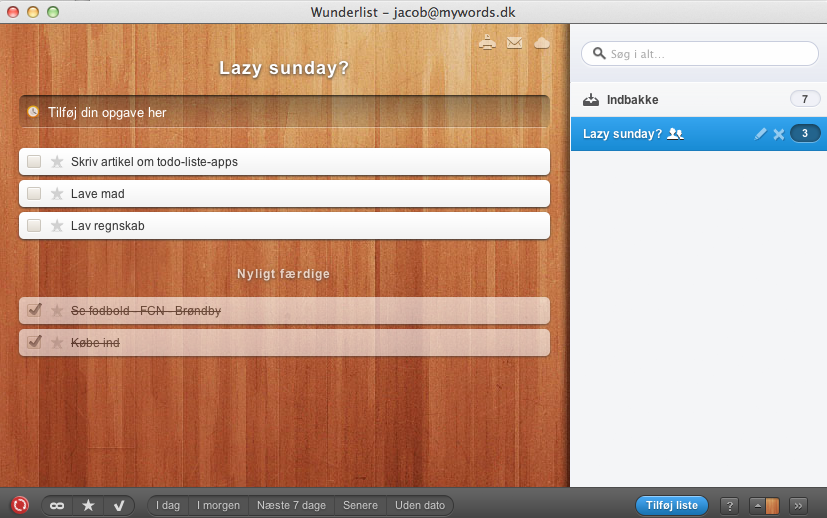Click the search magnifier icon
The image size is (827, 518).
pos(599,53)
